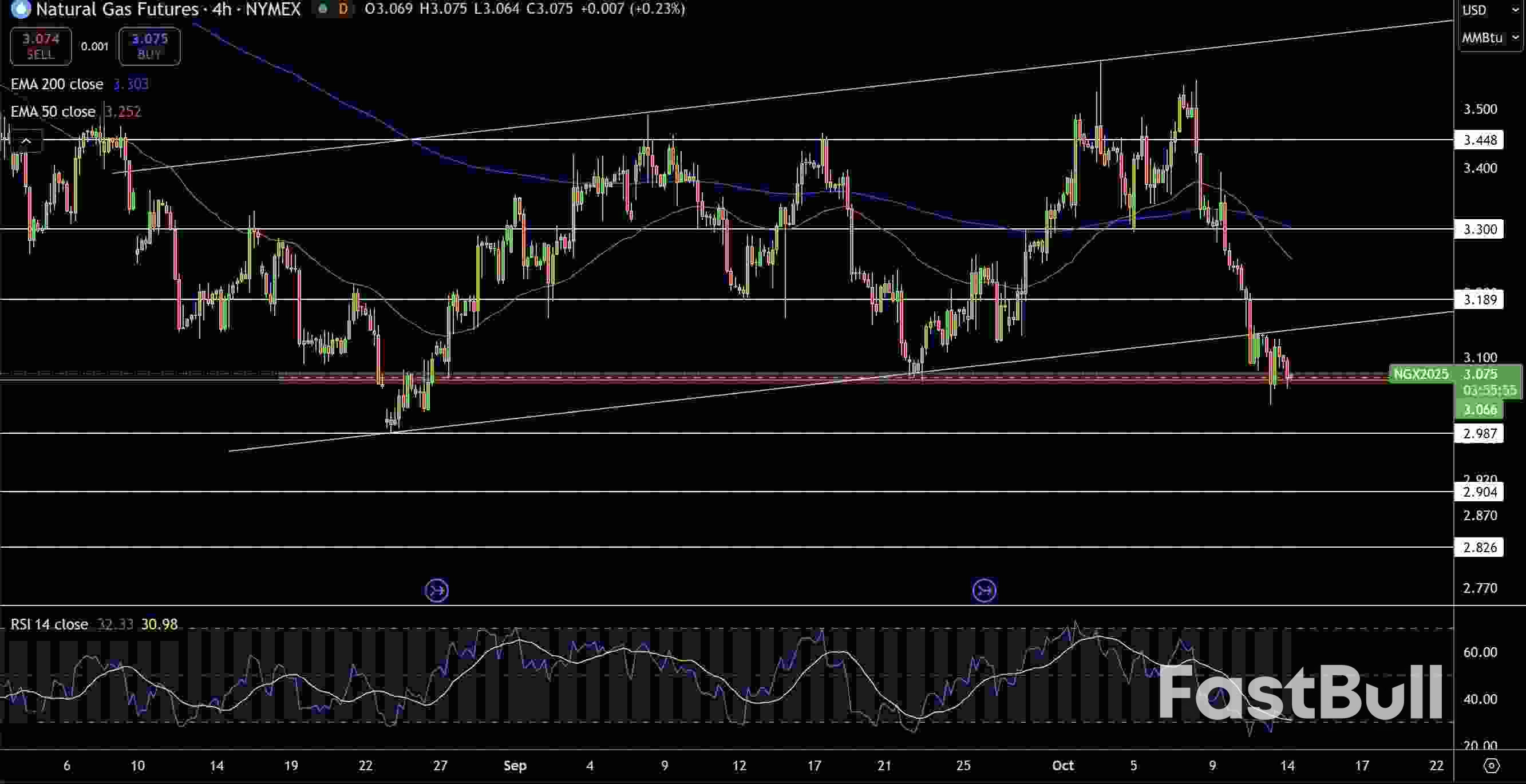Toggle the EMA 200 close indicator label
This screenshot has width=1526, height=784.
(57, 84)
